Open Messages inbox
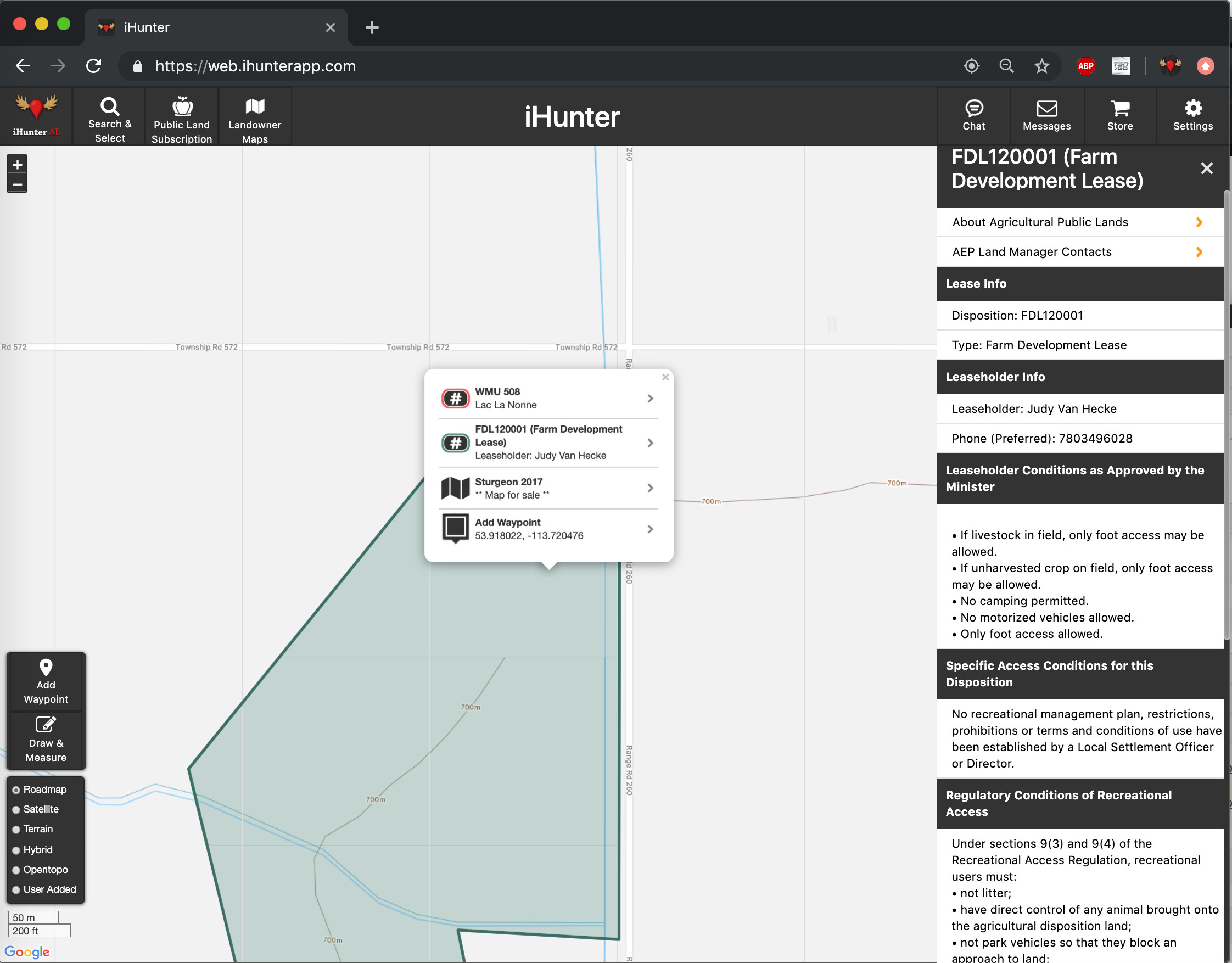This screenshot has height=963, width=1232. point(1046,116)
